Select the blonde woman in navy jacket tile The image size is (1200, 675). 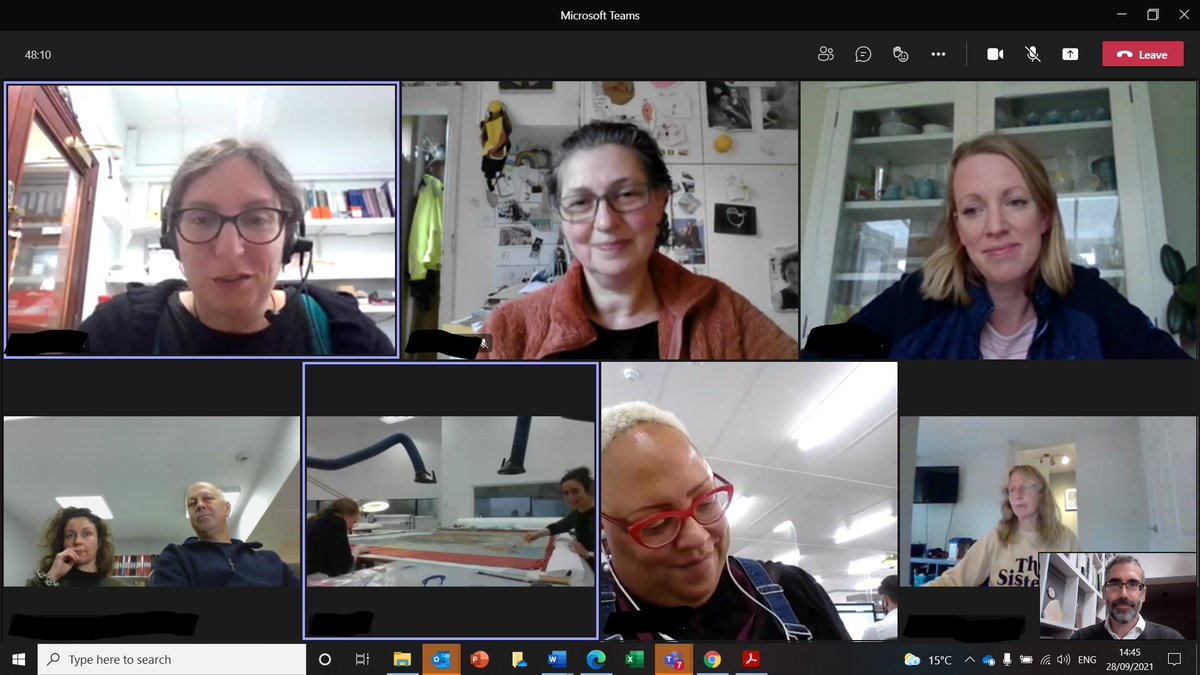pyautogui.click(x=998, y=220)
